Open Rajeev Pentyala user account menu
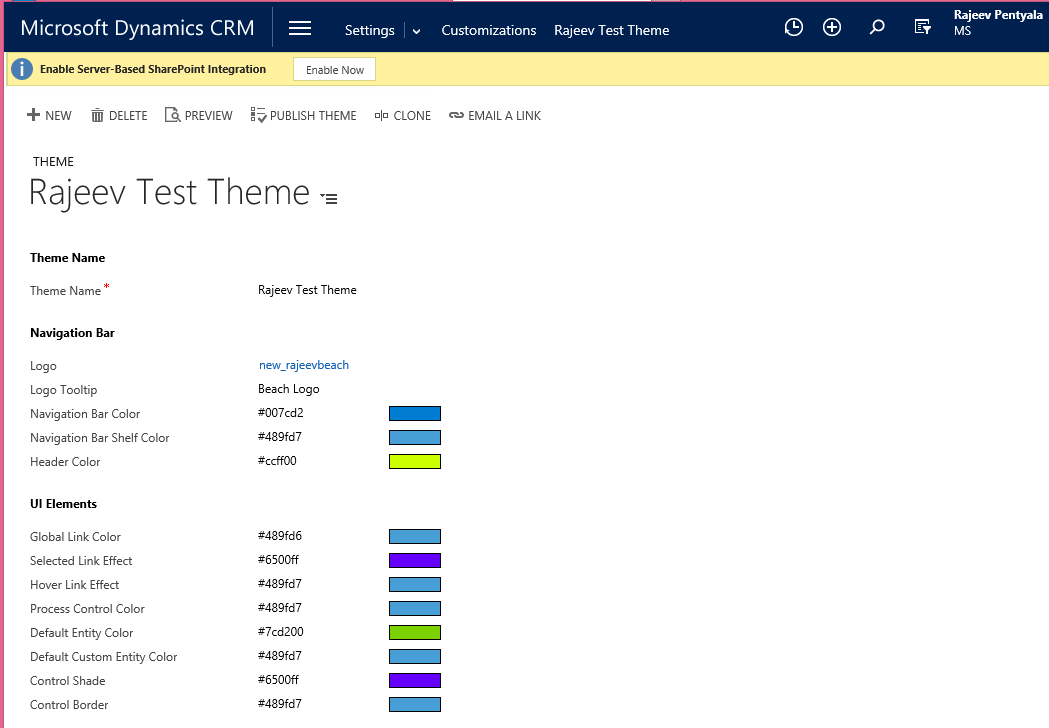 point(997,23)
